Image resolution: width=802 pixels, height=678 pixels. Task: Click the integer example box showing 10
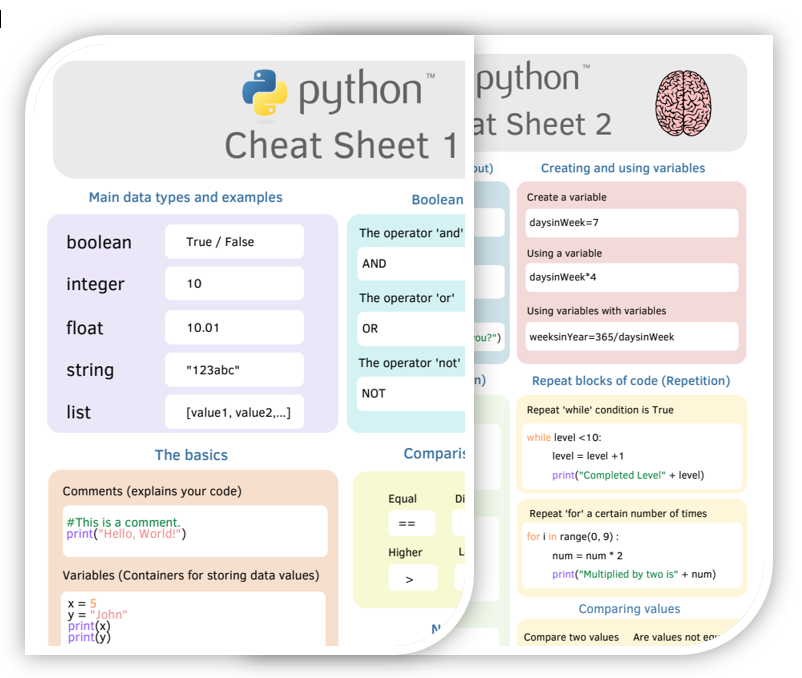point(234,284)
